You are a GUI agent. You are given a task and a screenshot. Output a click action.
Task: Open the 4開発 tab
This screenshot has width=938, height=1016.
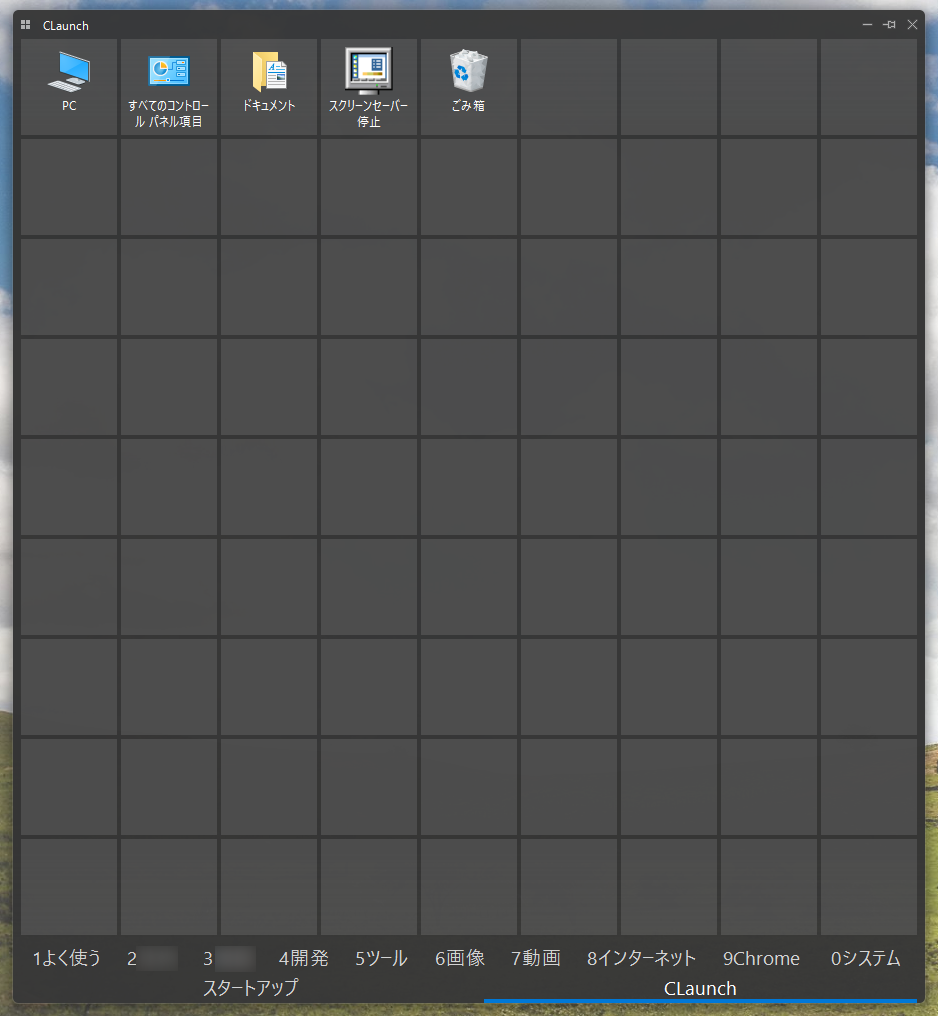tap(304, 958)
